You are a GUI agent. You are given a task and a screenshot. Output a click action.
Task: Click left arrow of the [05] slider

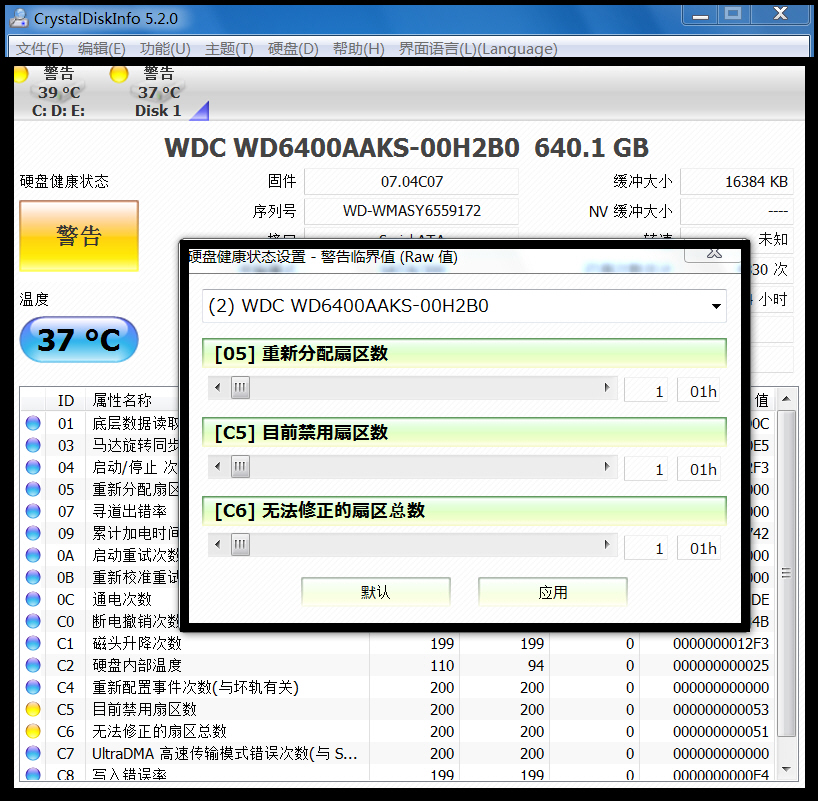click(218, 388)
